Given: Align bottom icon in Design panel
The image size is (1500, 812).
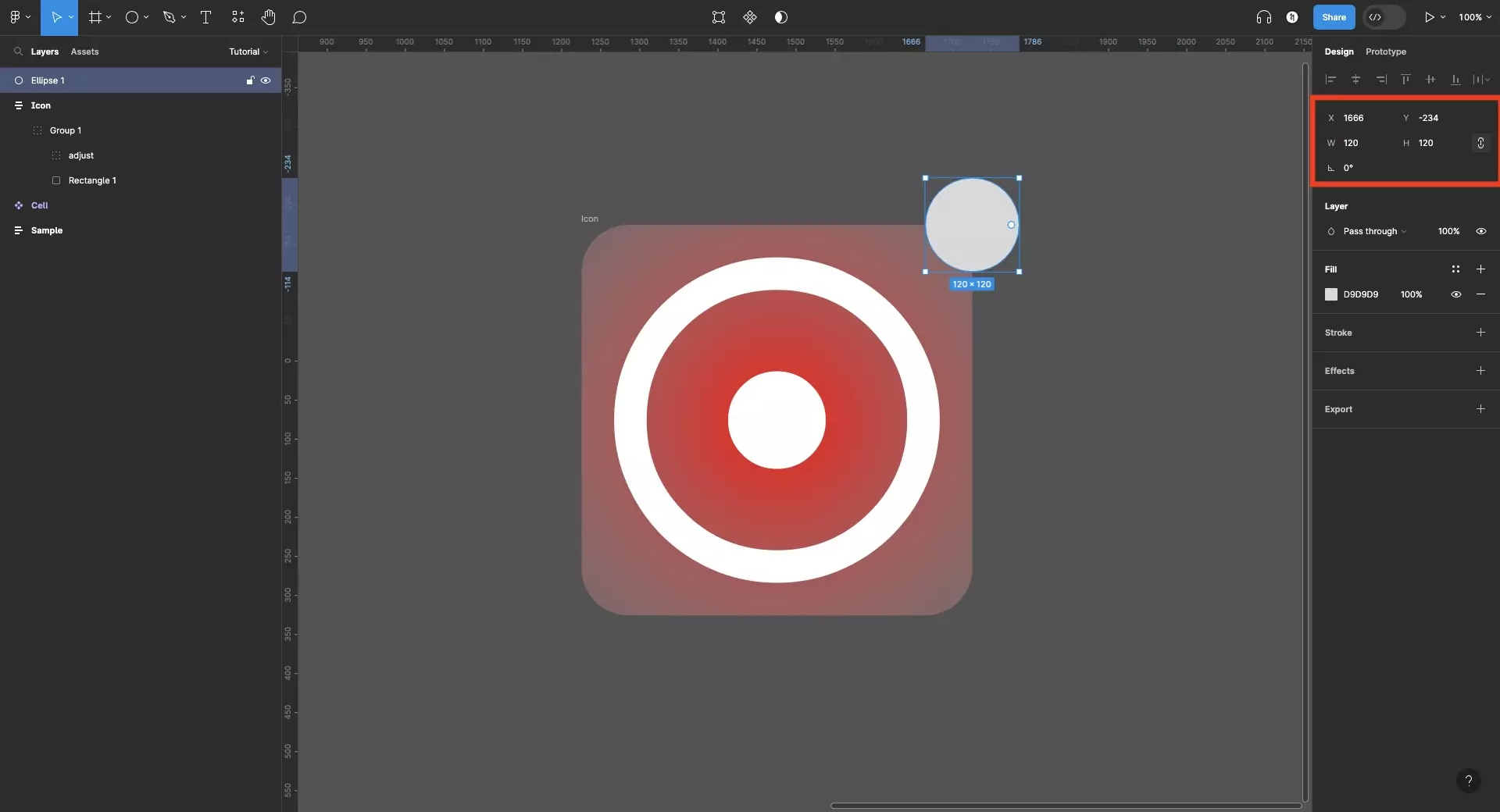Looking at the screenshot, I should 1455,80.
